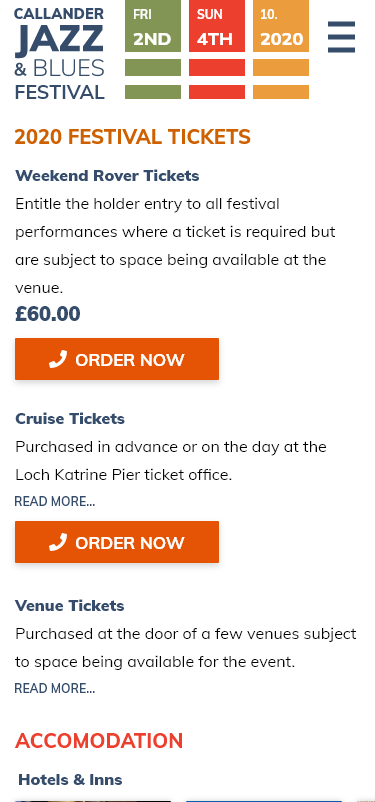Screen dimensions: 375x802
Task: Order Cruise Tickets now
Action: click(117, 542)
